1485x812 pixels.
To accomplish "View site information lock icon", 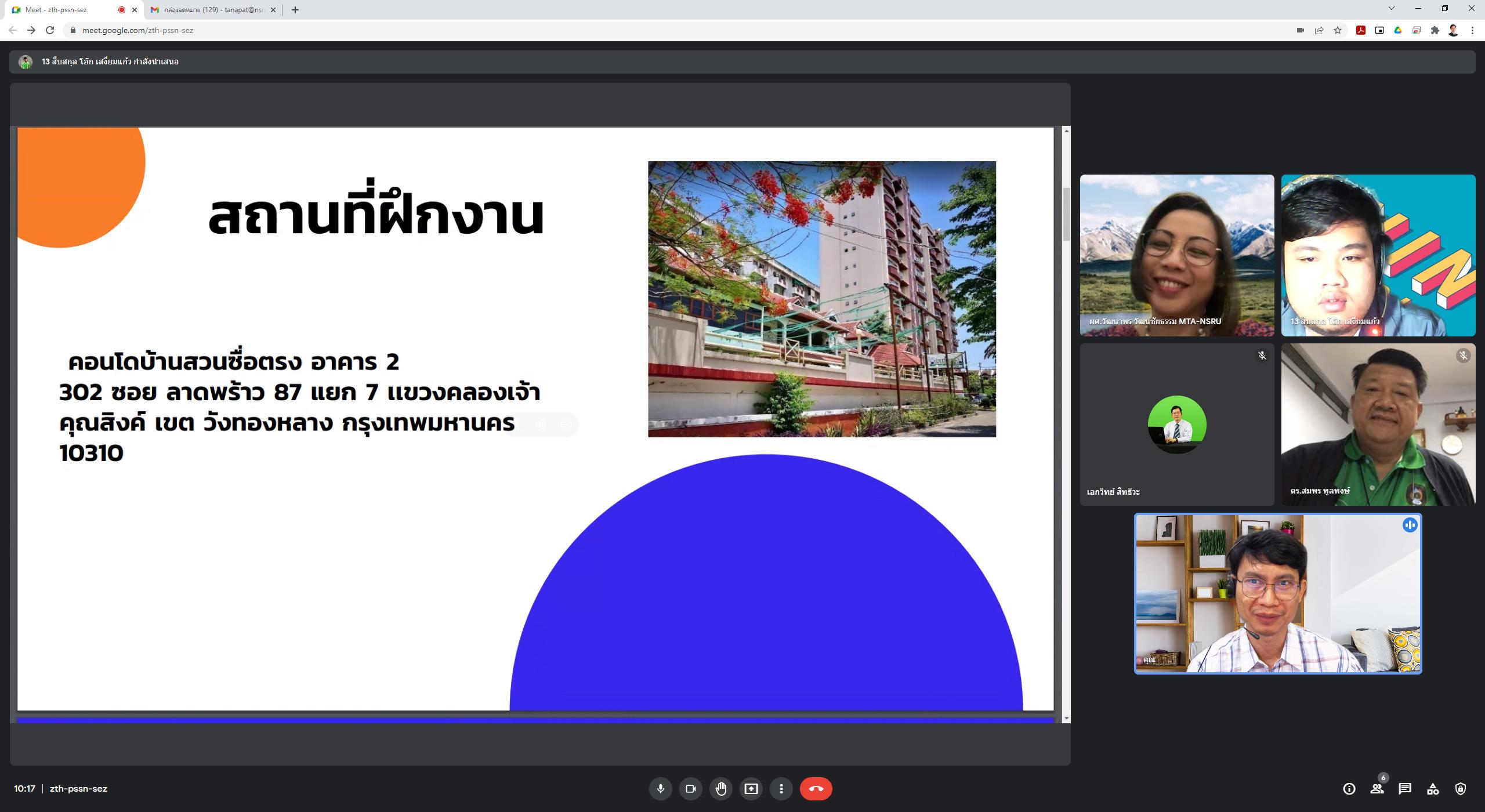I will [x=73, y=30].
